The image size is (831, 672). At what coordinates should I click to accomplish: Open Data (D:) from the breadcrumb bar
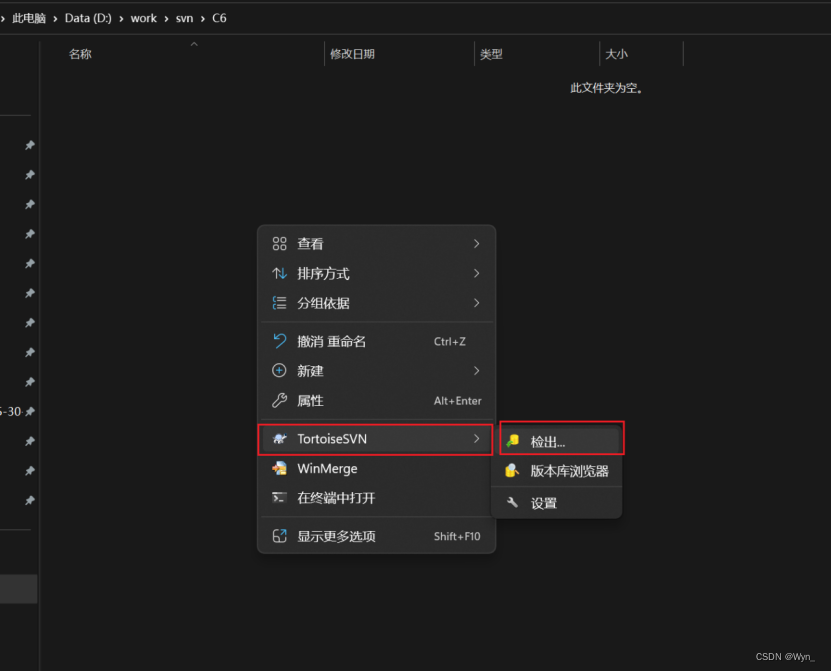pyautogui.click(x=88, y=17)
